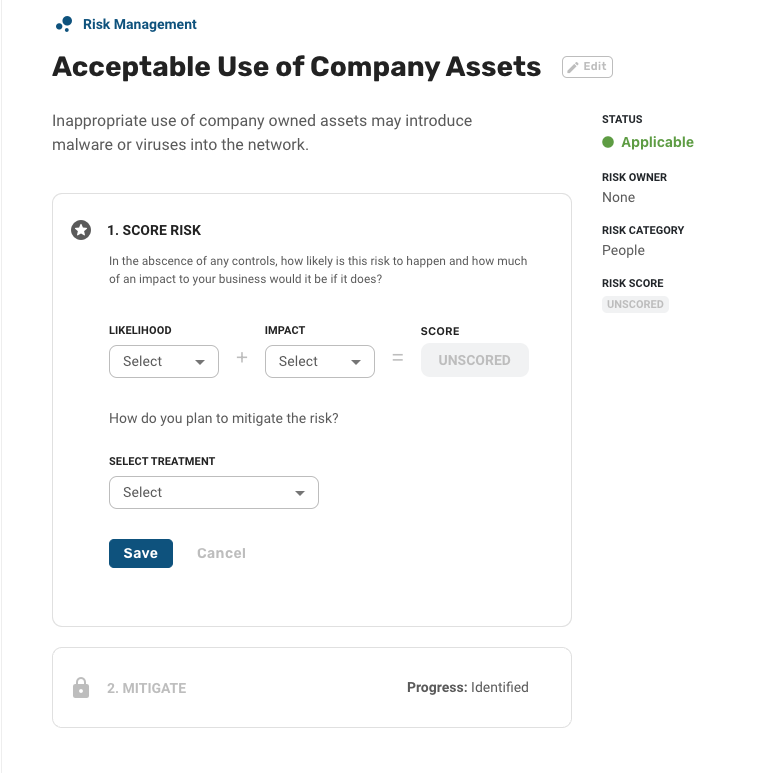Click the UNSCORED score box

(x=475, y=360)
